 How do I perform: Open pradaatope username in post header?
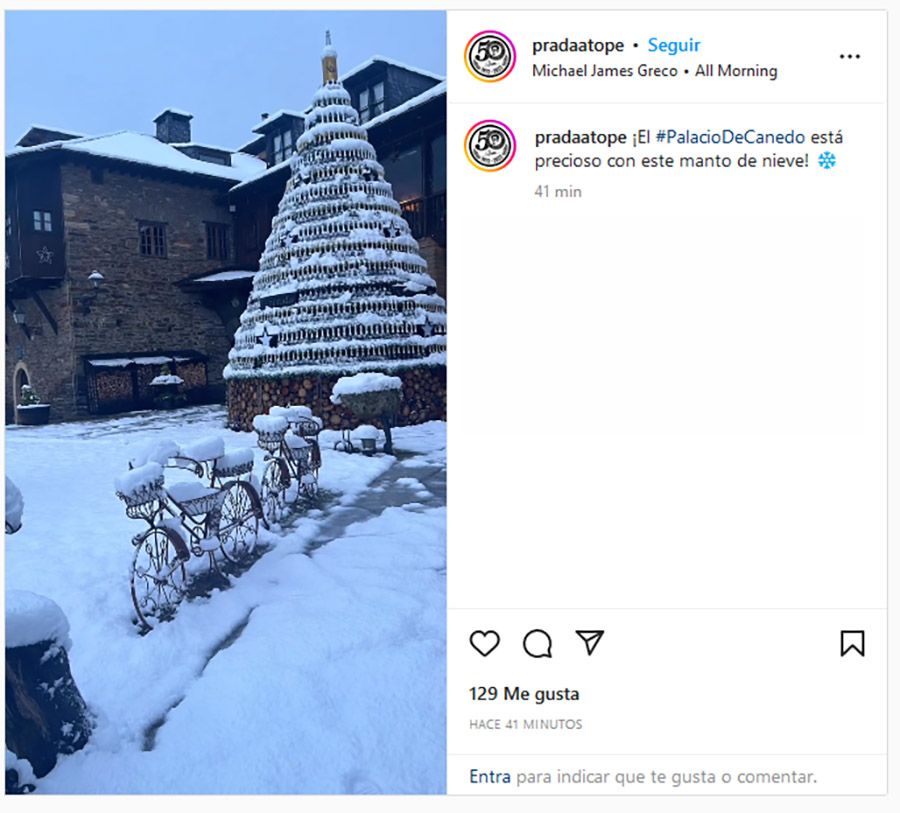[578, 45]
